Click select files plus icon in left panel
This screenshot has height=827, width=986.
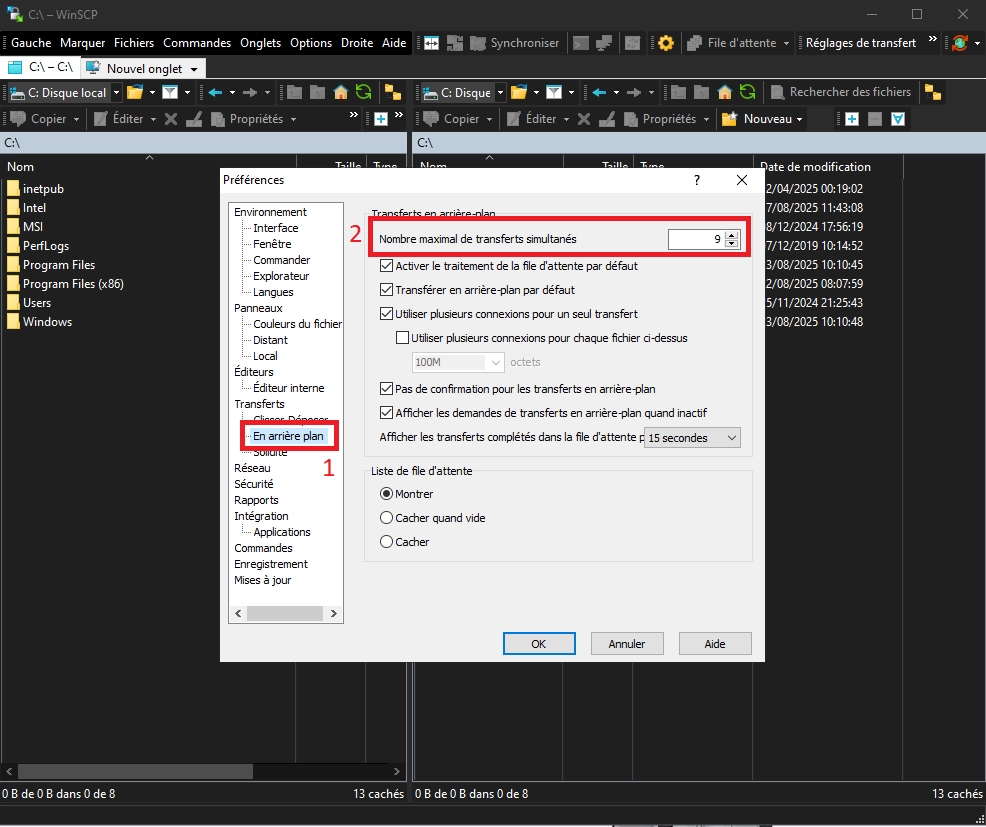380,119
